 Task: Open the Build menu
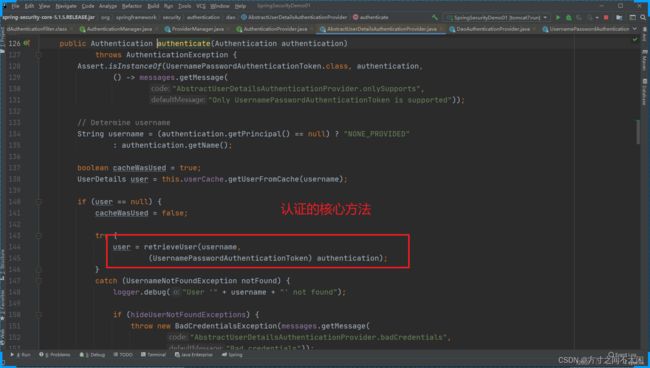click(153, 6)
